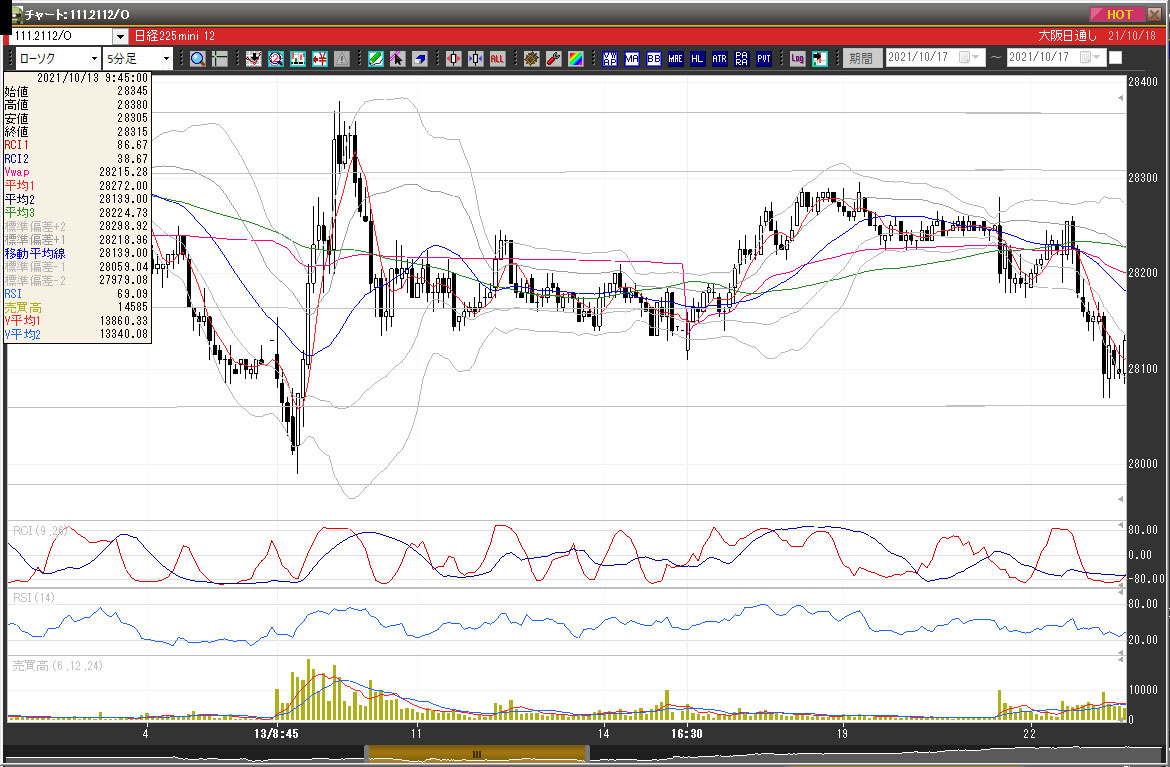This screenshot has width=1170, height=767.
Task: Click the RSI(14) panel label
Action: (34, 598)
